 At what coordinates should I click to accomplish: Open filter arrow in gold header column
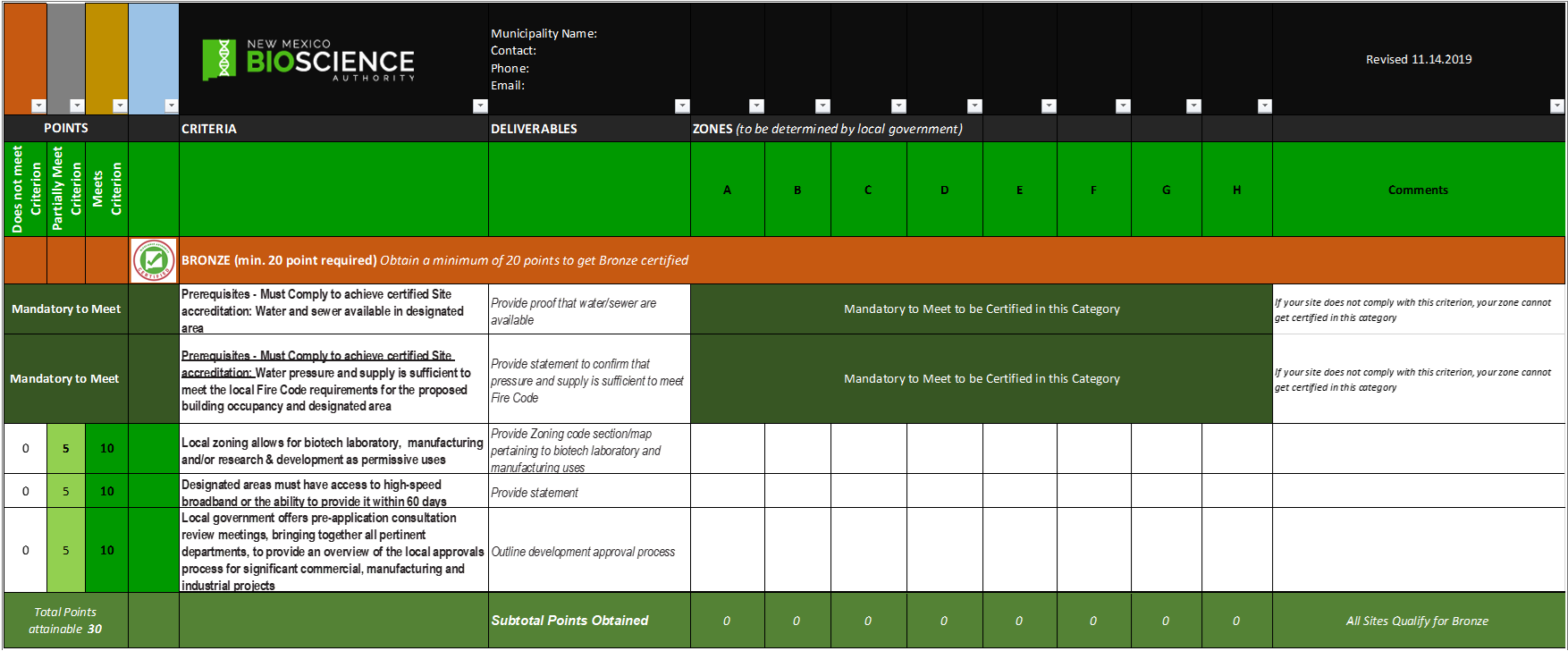pyautogui.click(x=120, y=106)
